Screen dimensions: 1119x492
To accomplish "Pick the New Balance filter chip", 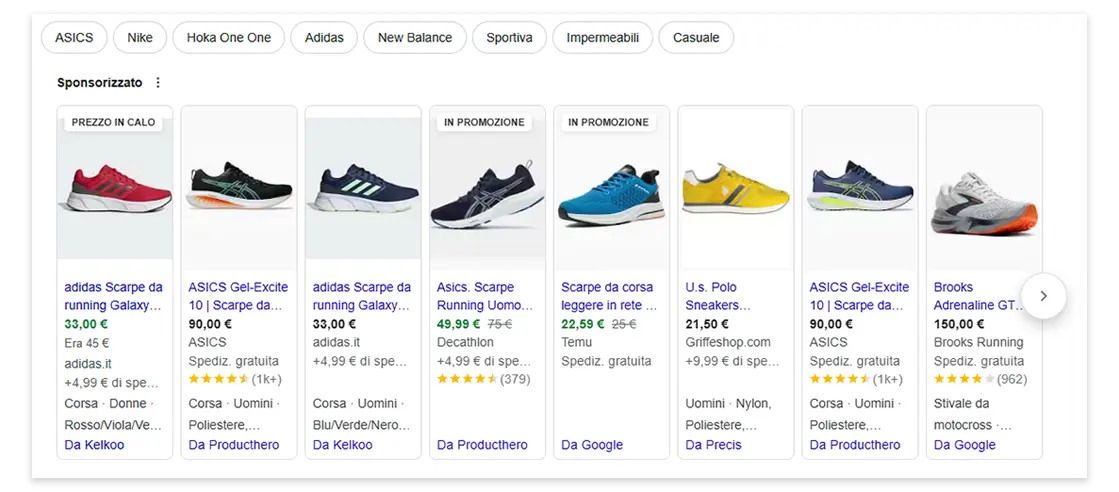I will [x=415, y=38].
